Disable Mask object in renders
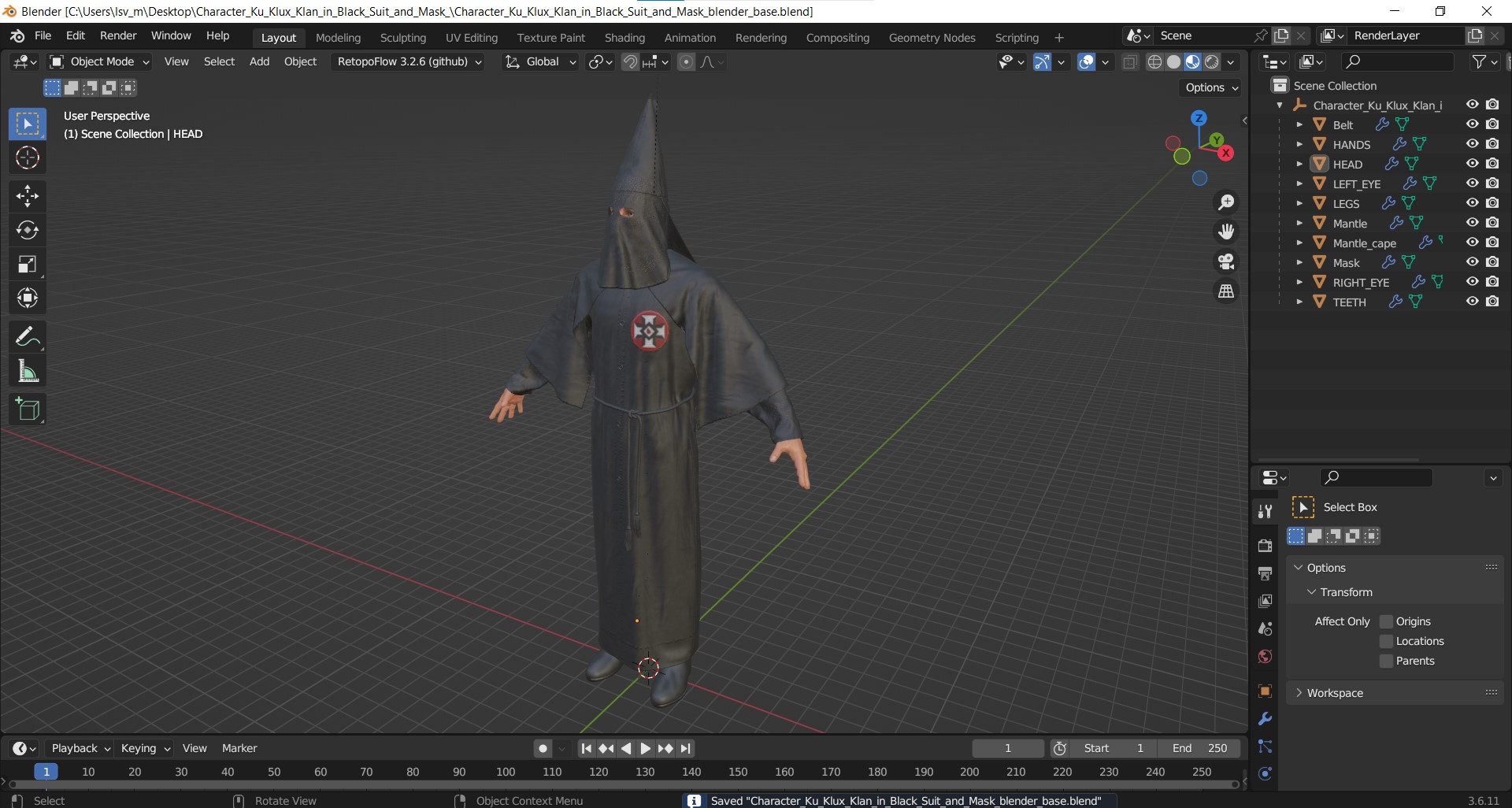Viewport: 1512px width, 808px height. pos(1492,262)
